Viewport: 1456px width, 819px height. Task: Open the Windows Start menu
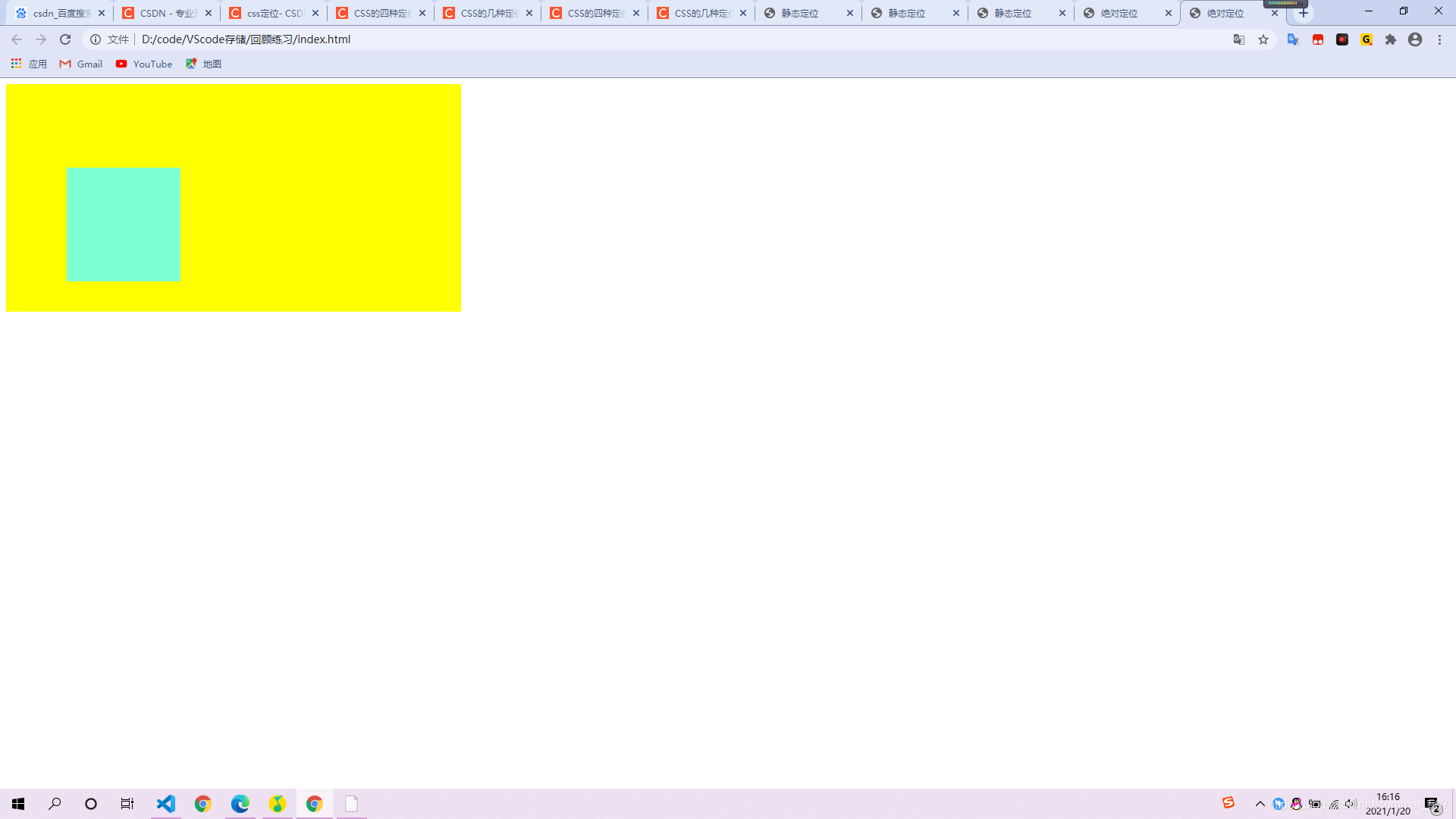click(x=18, y=804)
